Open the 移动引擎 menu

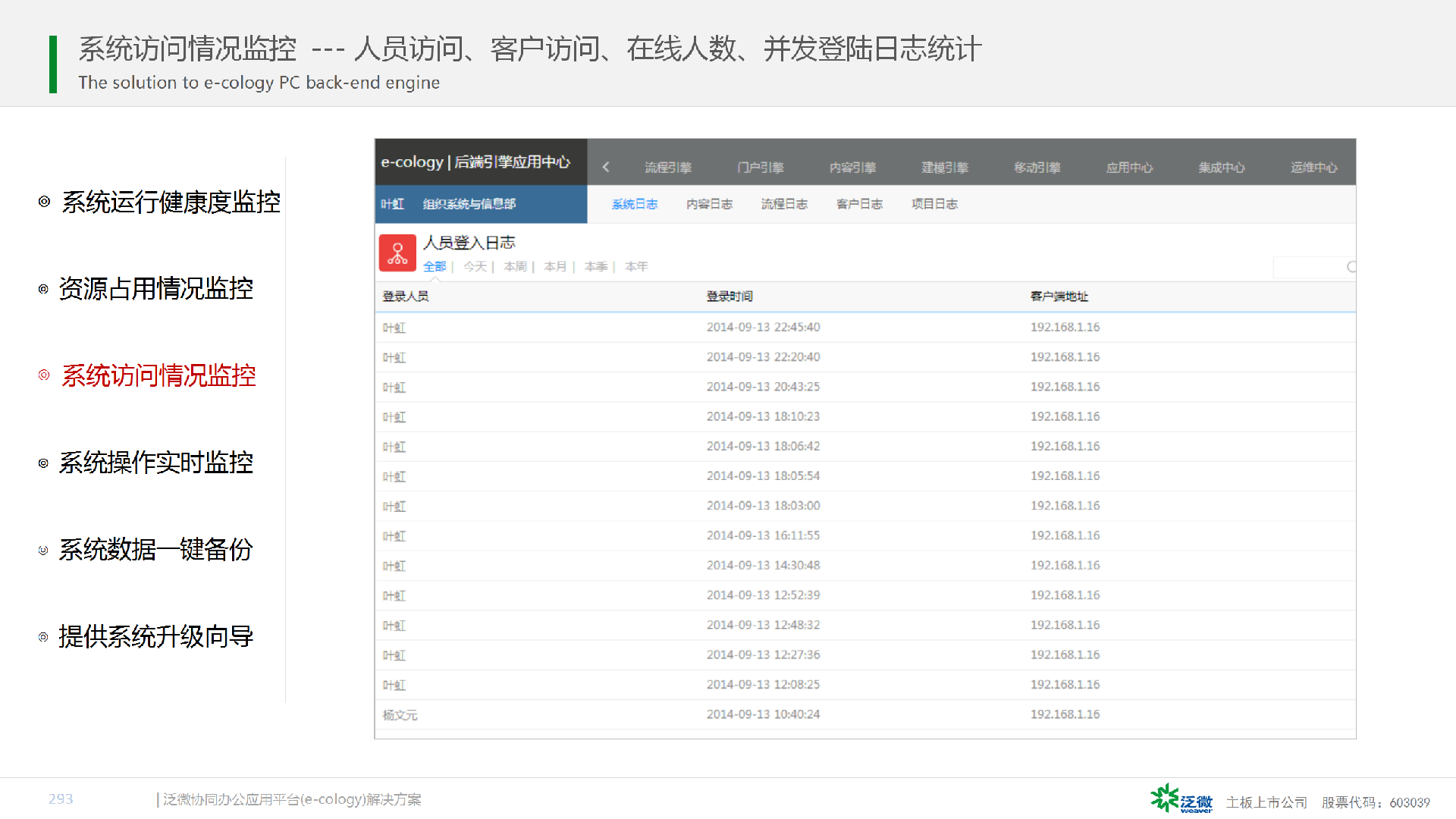point(1037,168)
